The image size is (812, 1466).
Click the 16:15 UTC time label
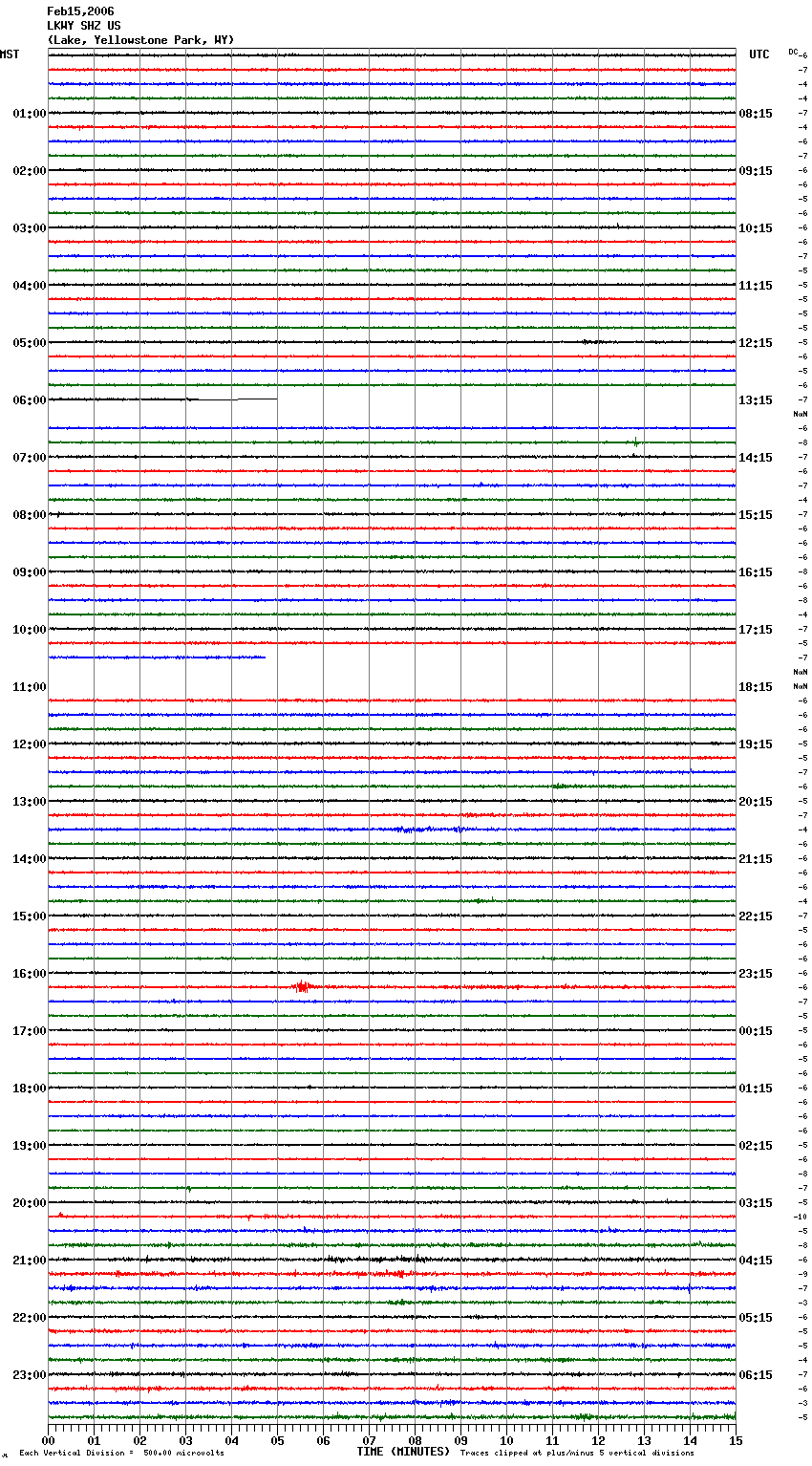pyautogui.click(x=756, y=572)
